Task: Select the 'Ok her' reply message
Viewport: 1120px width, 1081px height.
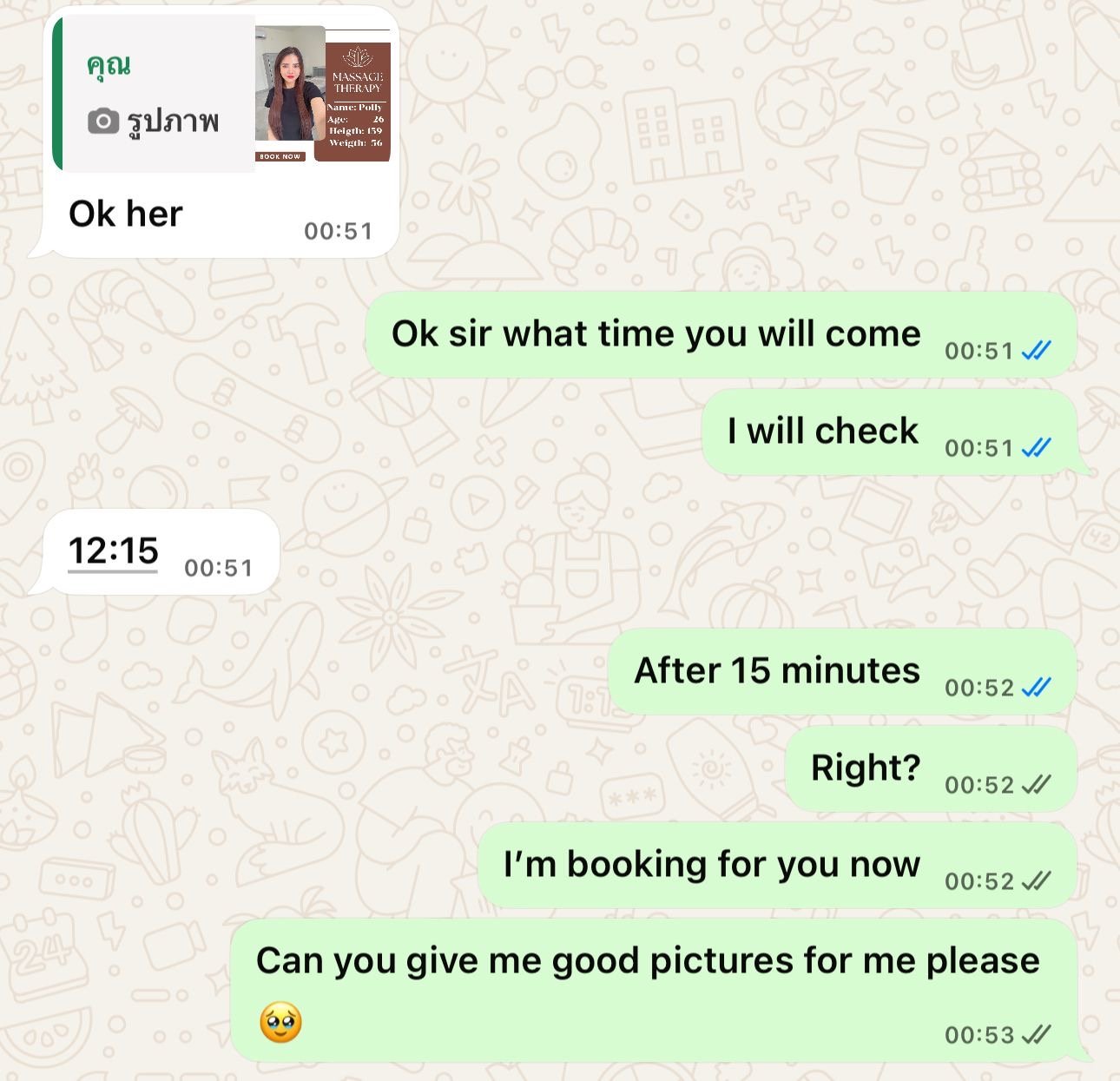Action: pyautogui.click(x=214, y=132)
